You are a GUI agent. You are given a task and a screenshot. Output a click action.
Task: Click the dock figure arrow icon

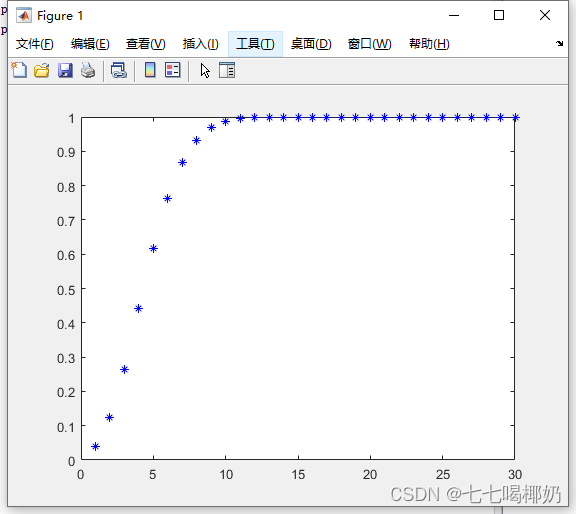[x=559, y=43]
